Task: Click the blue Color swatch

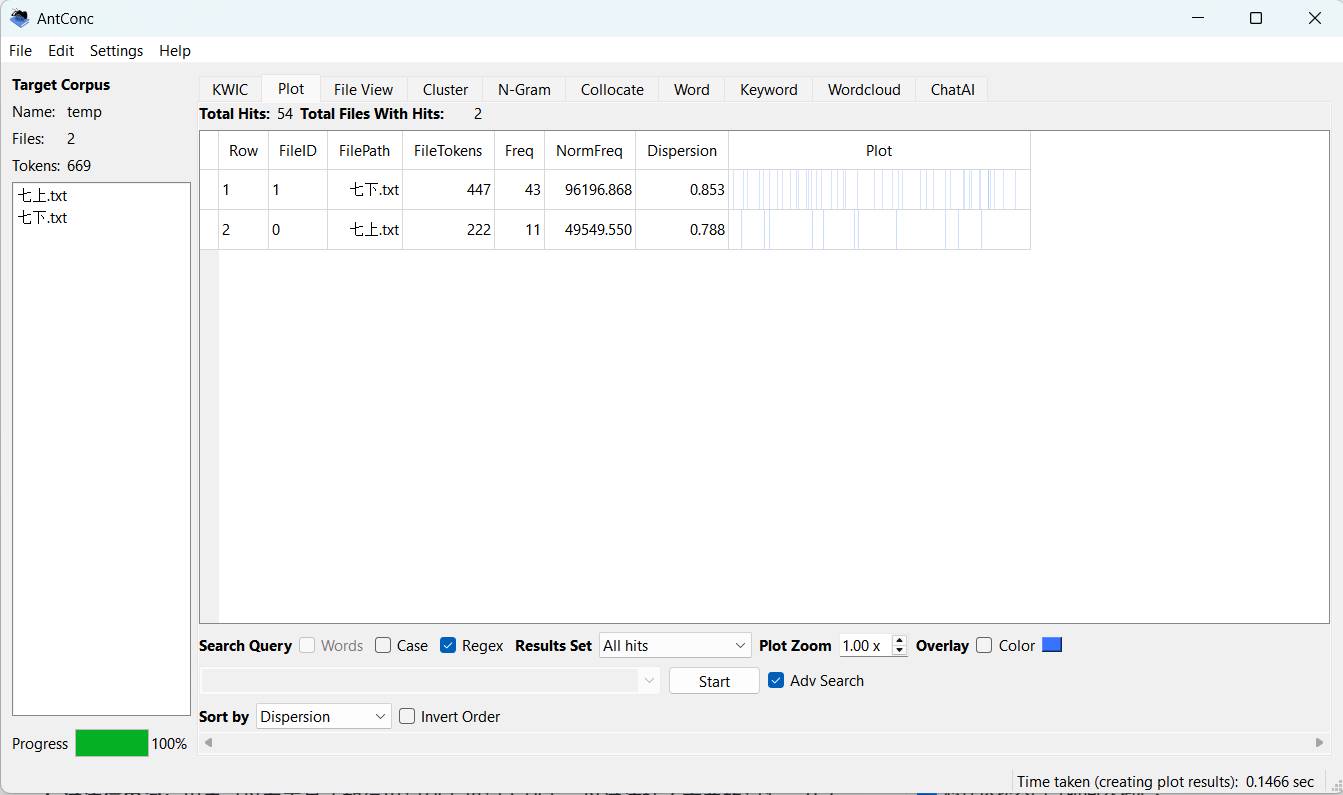Action: pyautogui.click(x=1052, y=646)
